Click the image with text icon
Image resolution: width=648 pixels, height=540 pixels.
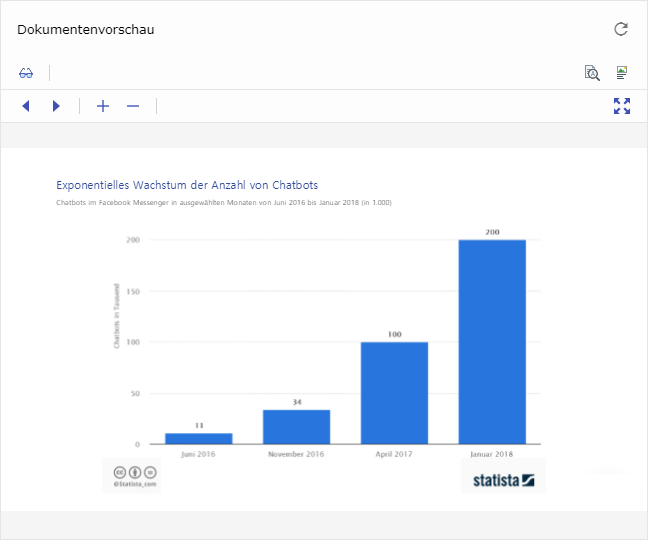[622, 73]
